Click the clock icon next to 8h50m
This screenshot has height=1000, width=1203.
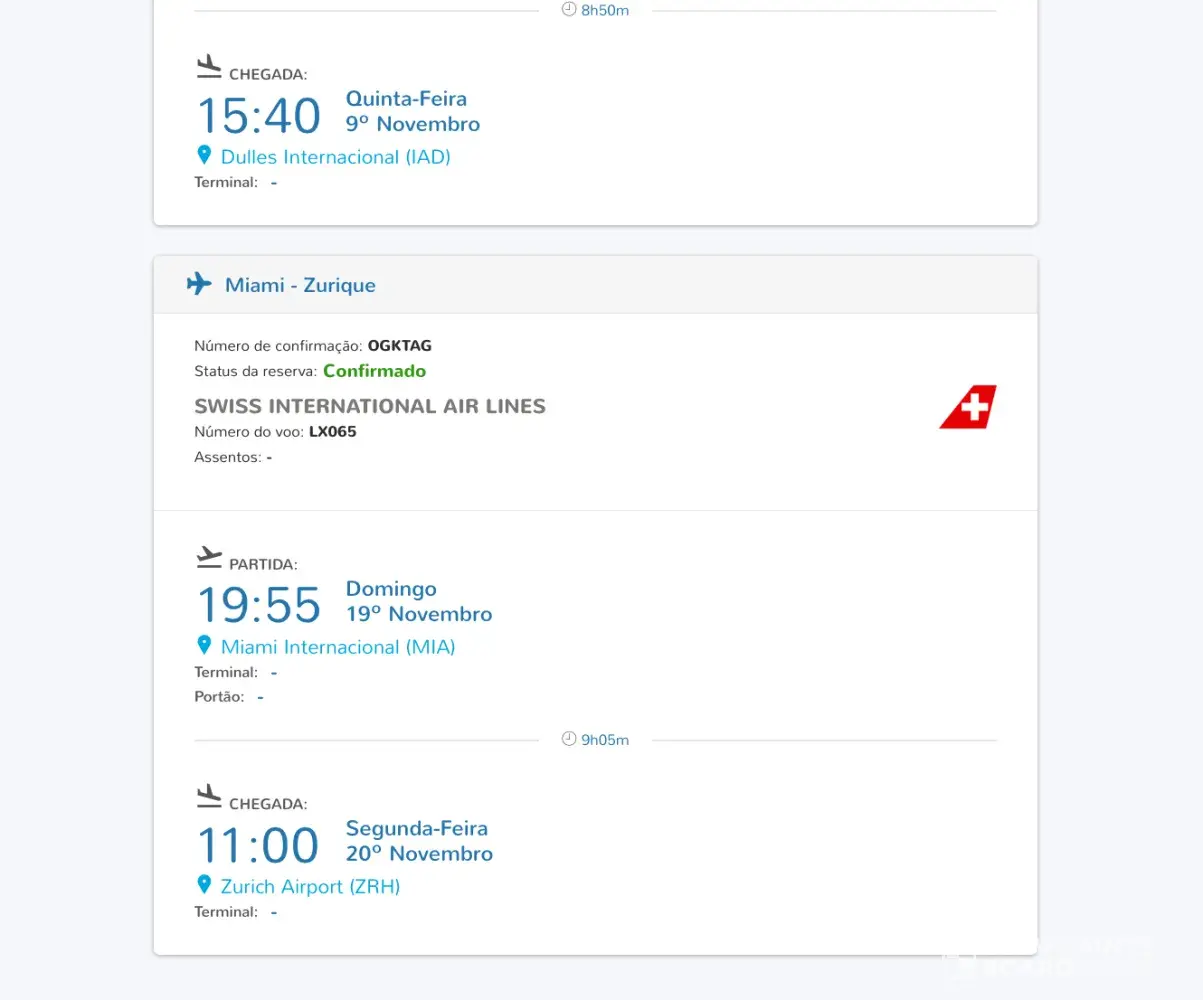[x=569, y=9]
